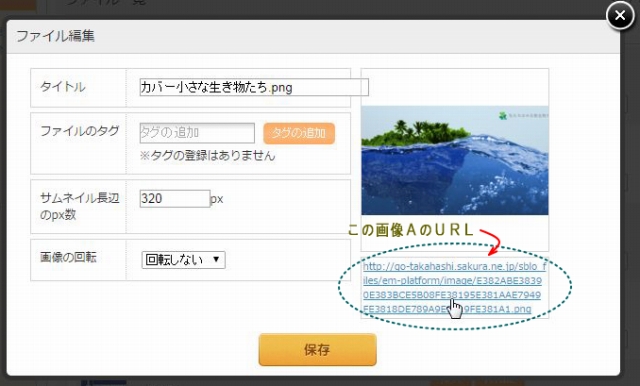Click the px unit label beside 320
The image size is (640, 386).
(217, 199)
